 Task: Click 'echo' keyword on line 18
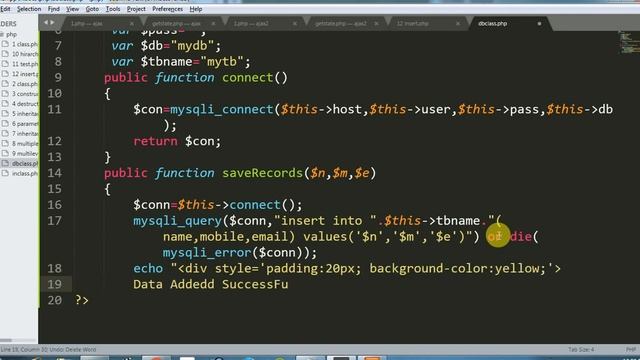[x=148, y=269]
